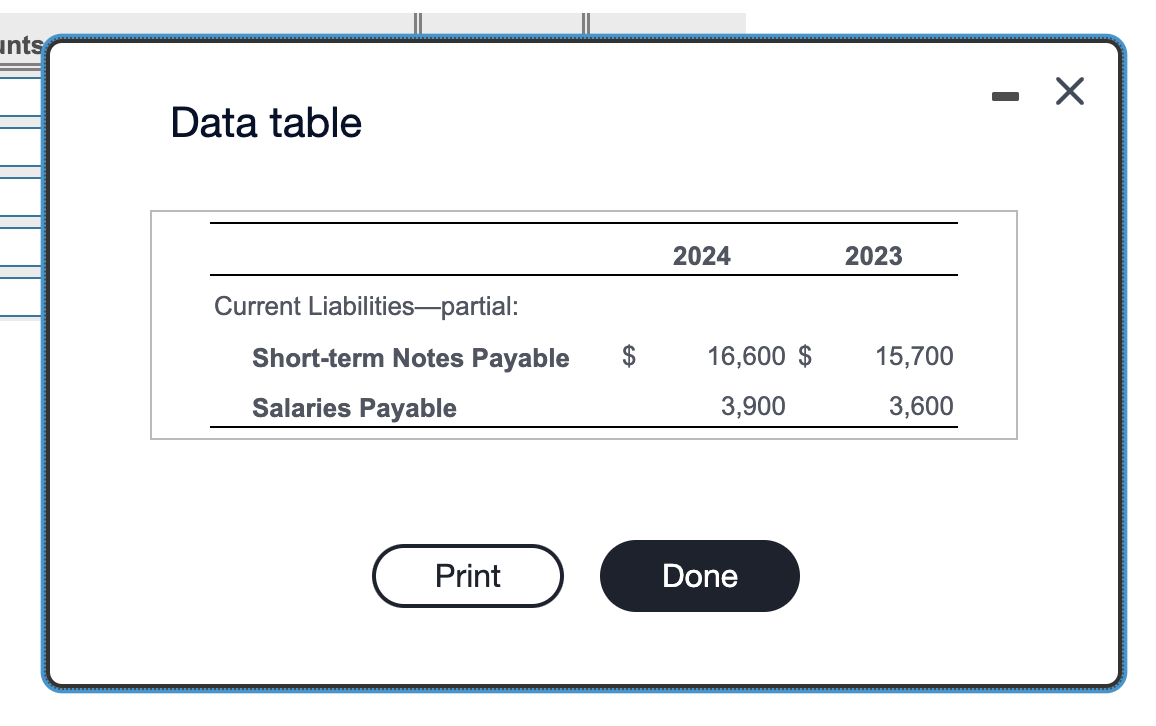Select the 2024 column header
1156x726 pixels.
pyautogui.click(x=701, y=256)
